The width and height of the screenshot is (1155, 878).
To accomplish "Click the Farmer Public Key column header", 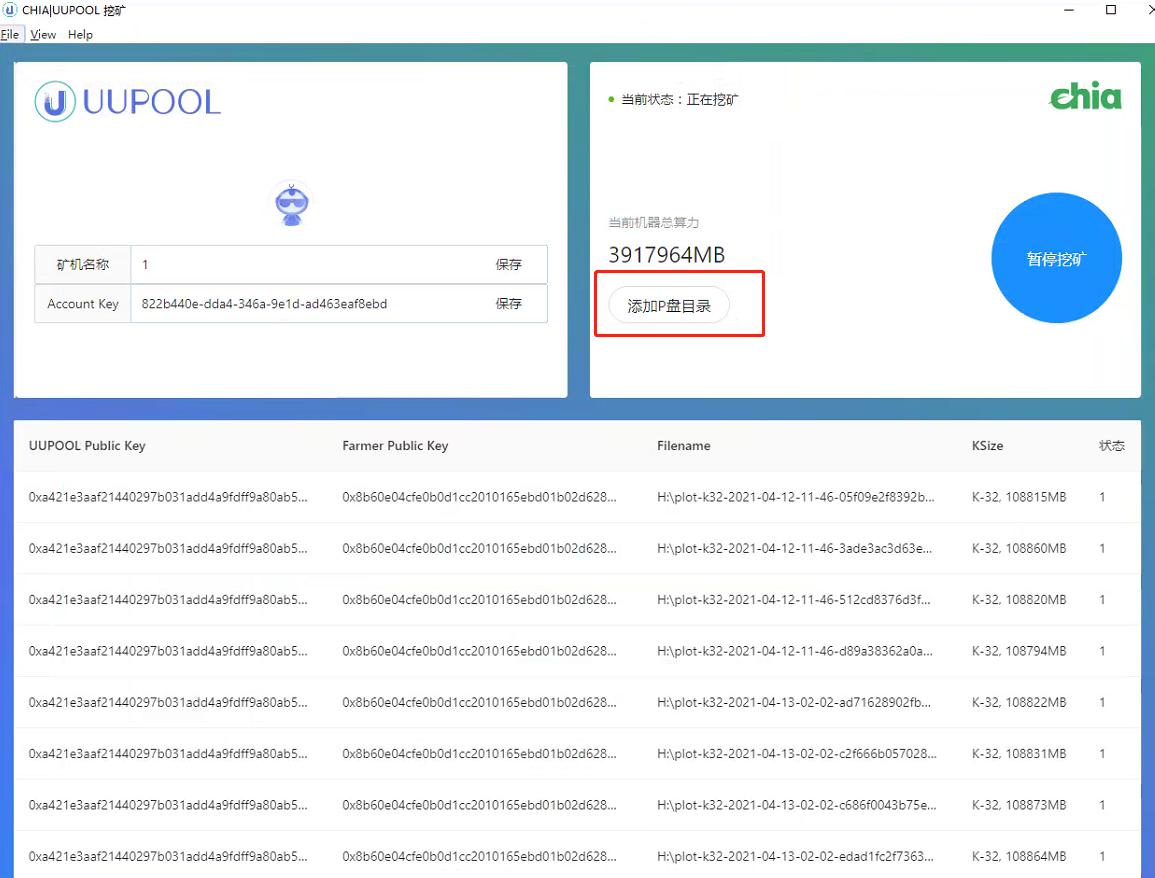I will click(x=395, y=446).
